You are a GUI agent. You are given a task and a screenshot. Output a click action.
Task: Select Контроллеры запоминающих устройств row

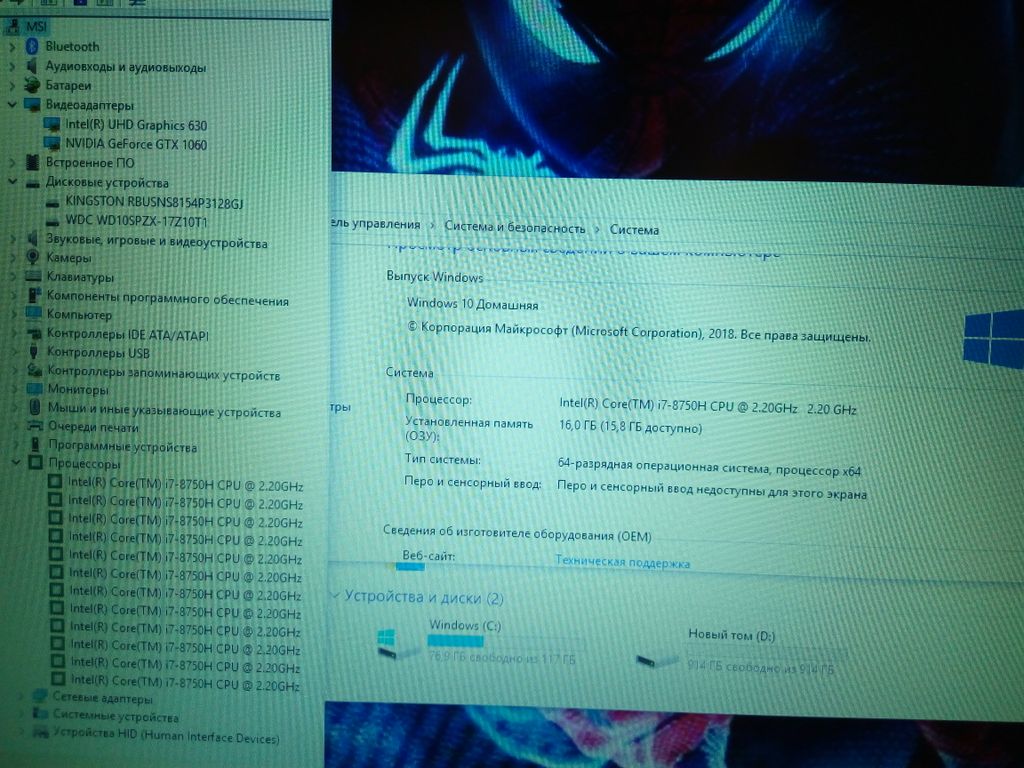[x=163, y=373]
